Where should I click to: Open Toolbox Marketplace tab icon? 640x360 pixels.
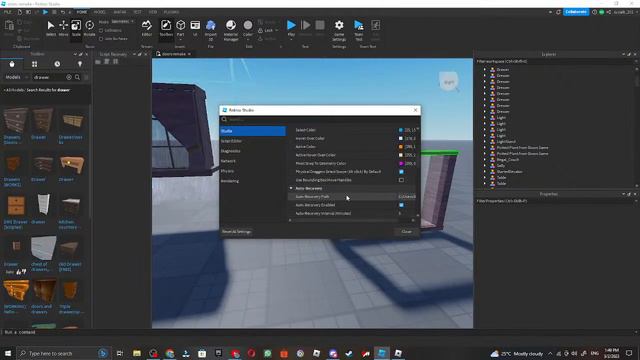coord(12,64)
